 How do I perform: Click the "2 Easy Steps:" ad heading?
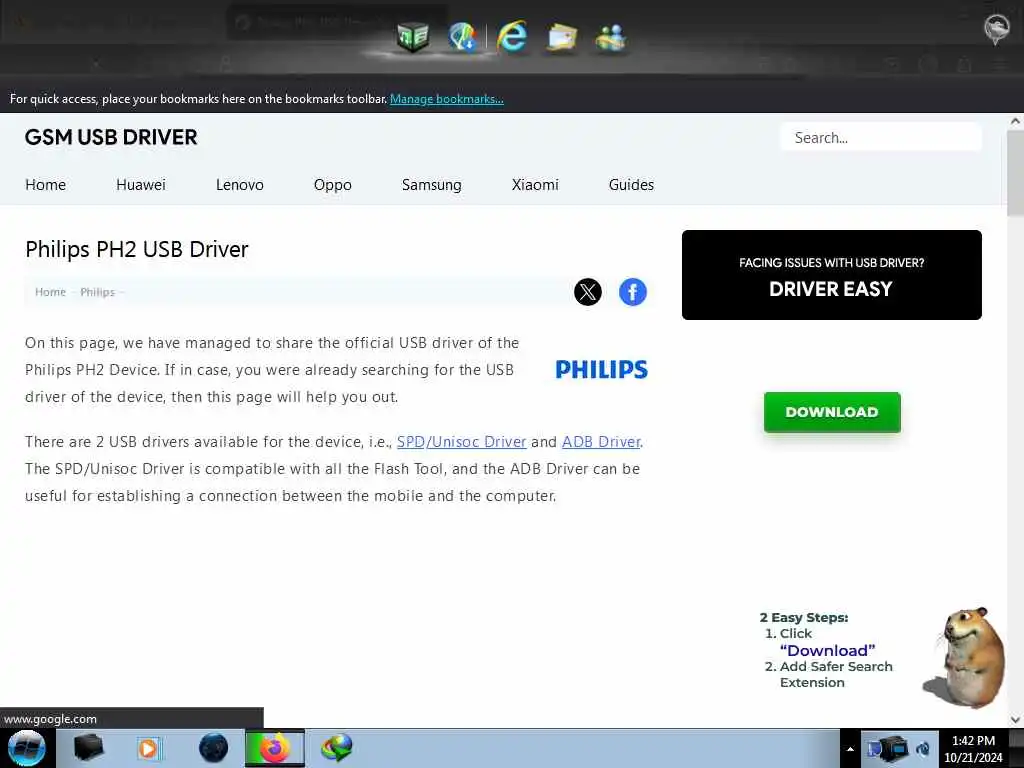click(x=804, y=617)
